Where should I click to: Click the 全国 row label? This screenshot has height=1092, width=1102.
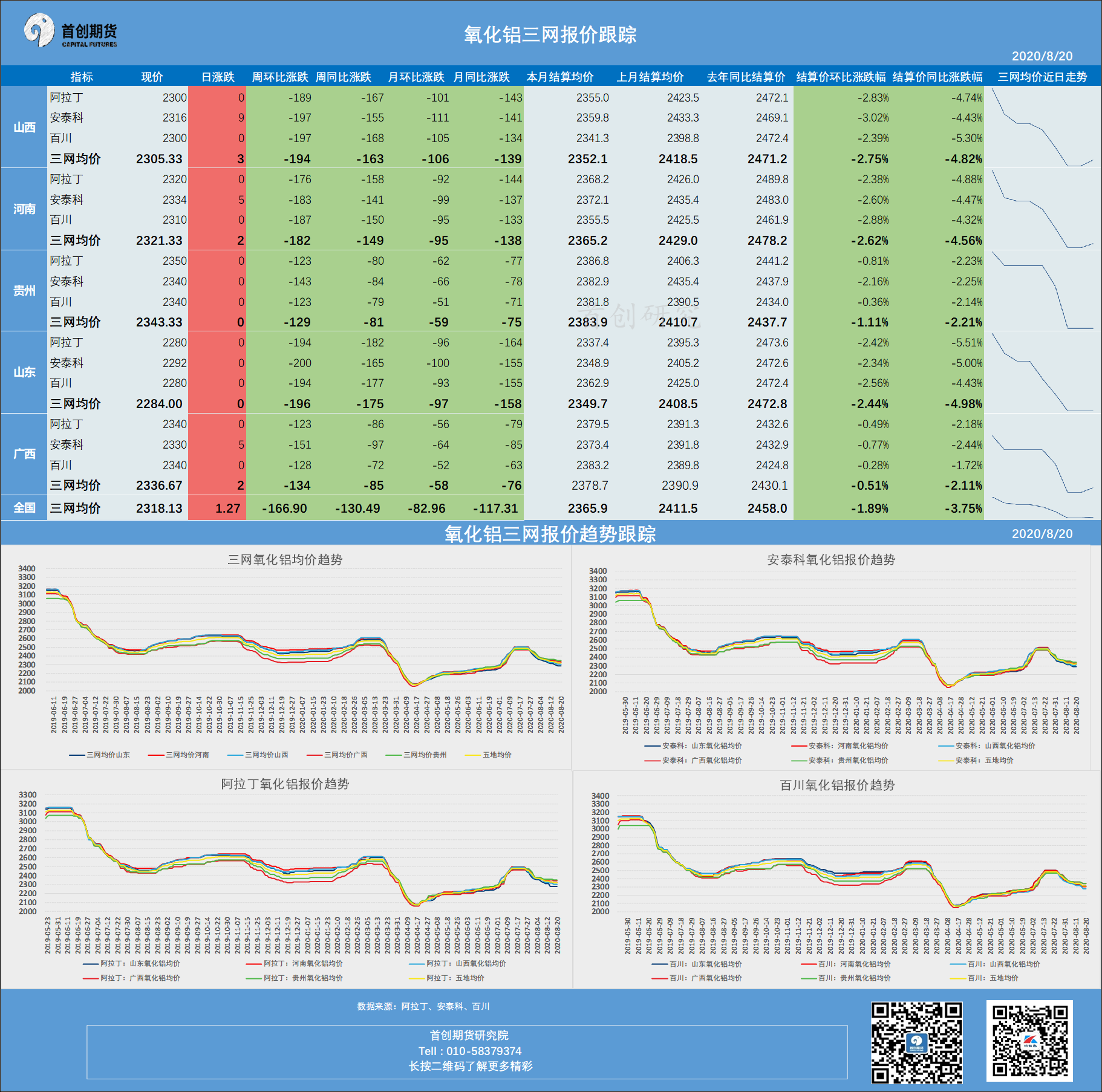click(x=24, y=508)
